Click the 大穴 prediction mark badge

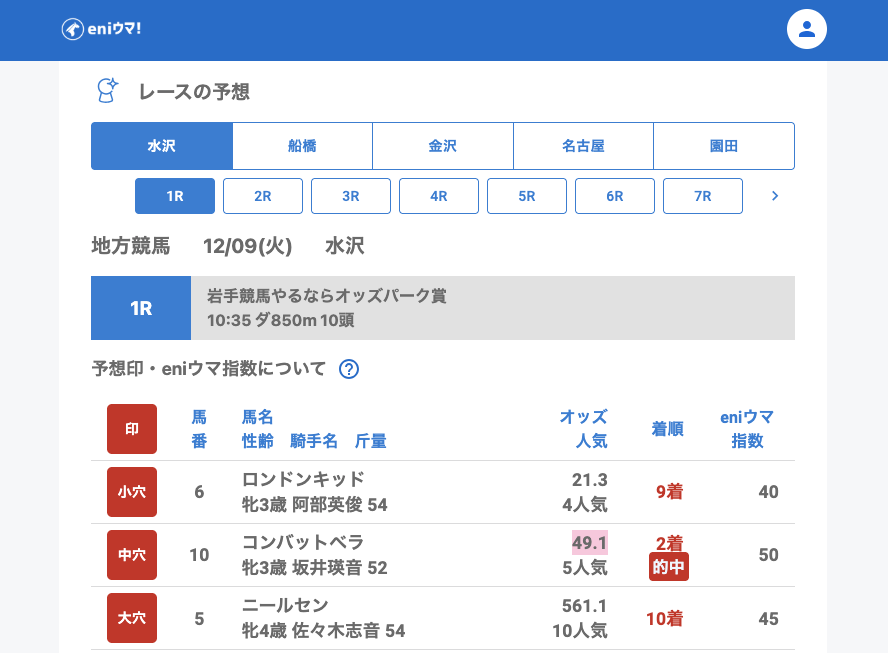pyautogui.click(x=132, y=618)
